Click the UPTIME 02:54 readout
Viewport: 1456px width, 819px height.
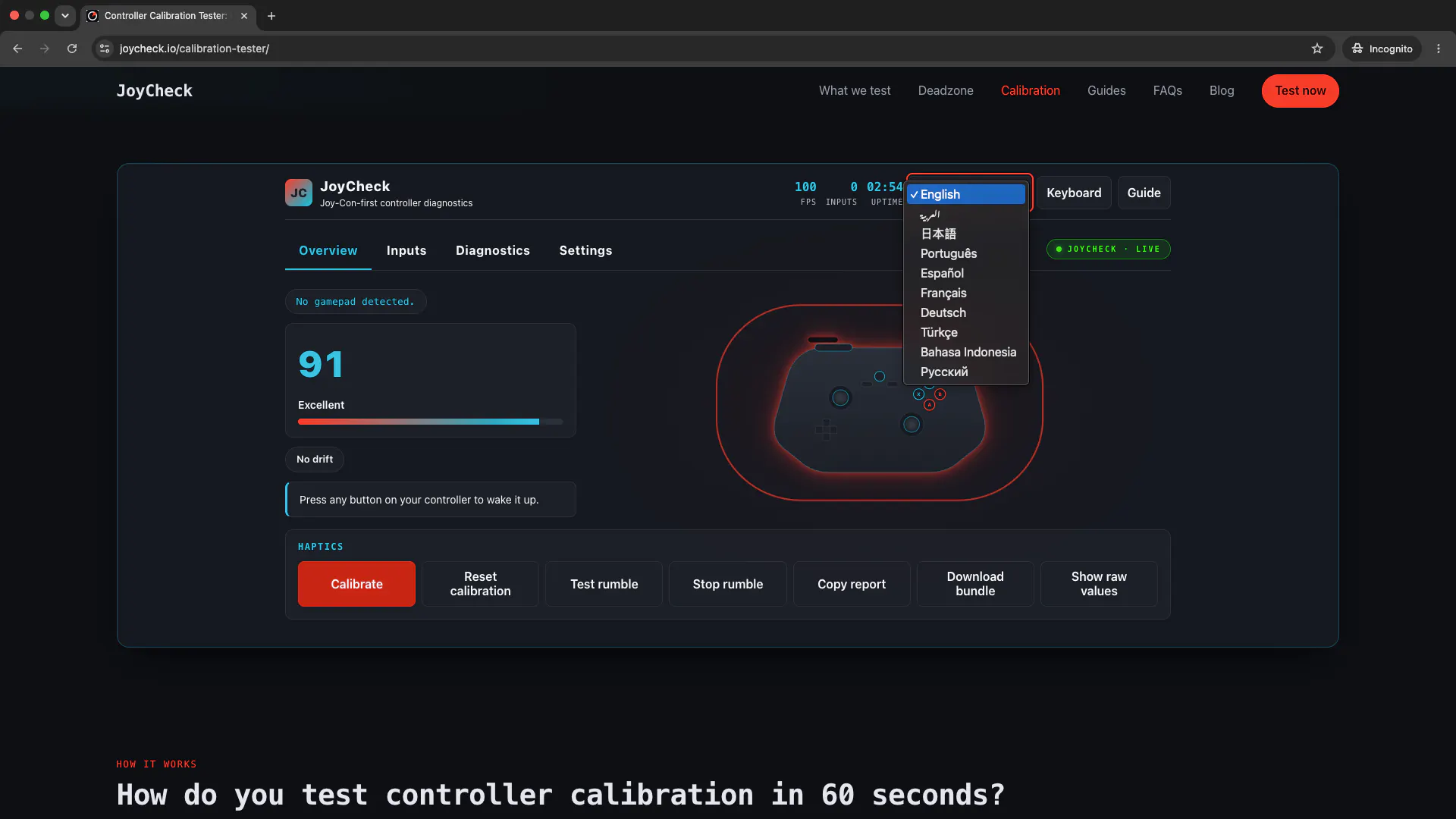[886, 193]
